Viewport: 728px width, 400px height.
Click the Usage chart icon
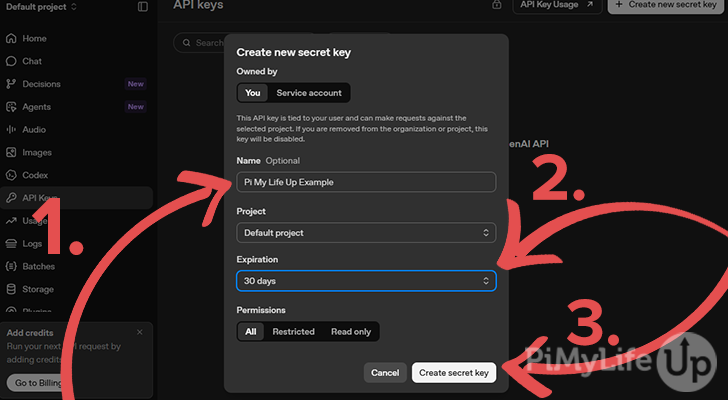pos(11,221)
